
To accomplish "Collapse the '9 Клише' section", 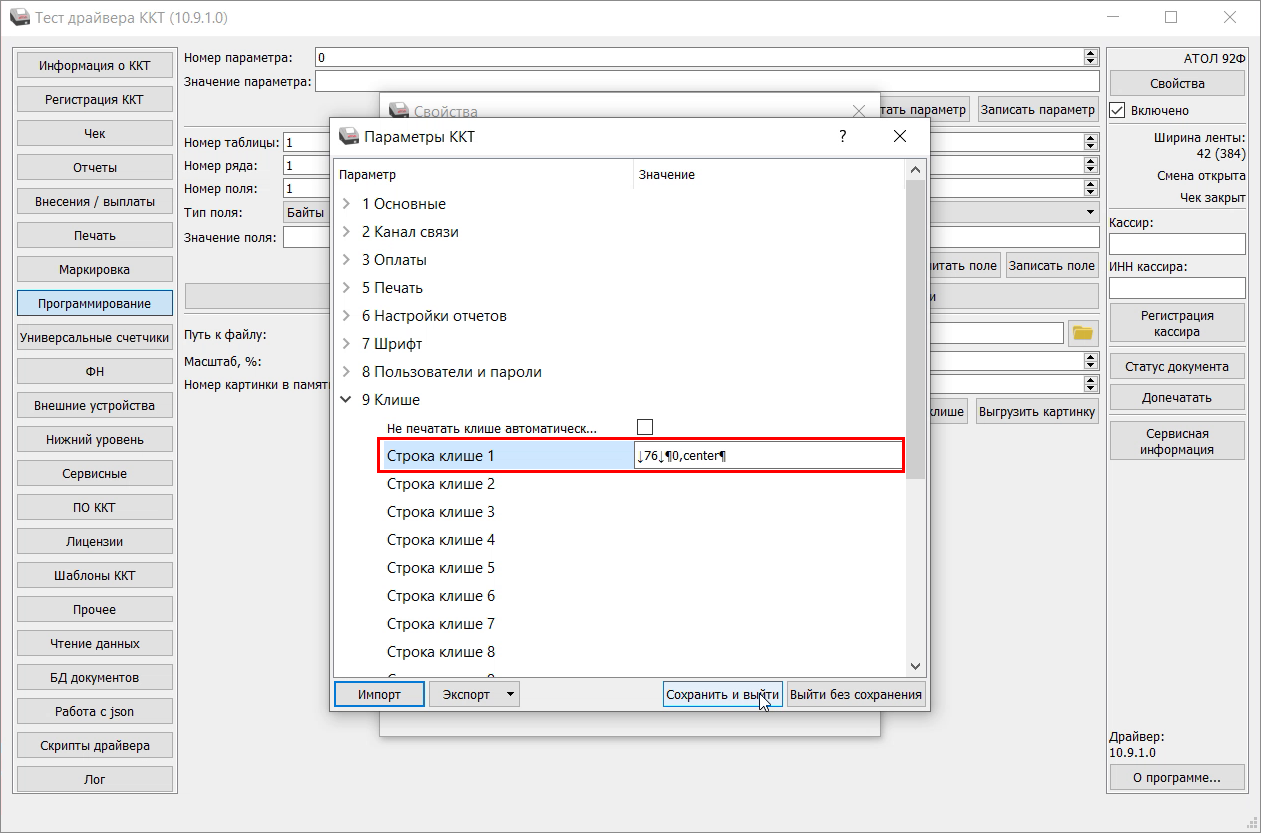I will (347, 400).
